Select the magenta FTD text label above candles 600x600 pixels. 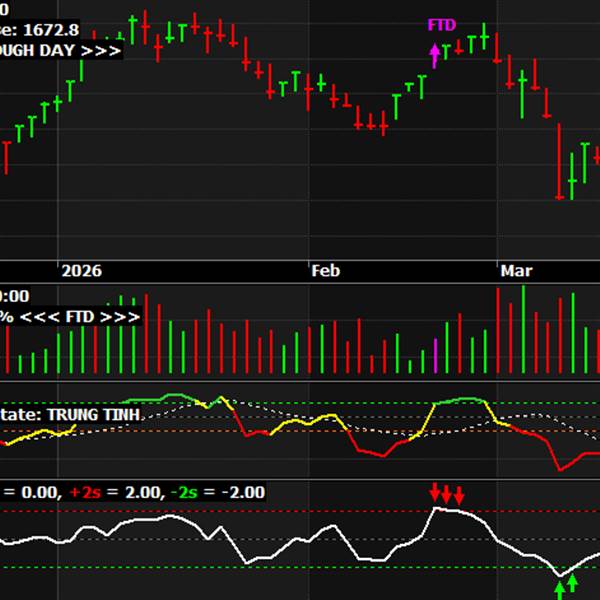click(440, 25)
